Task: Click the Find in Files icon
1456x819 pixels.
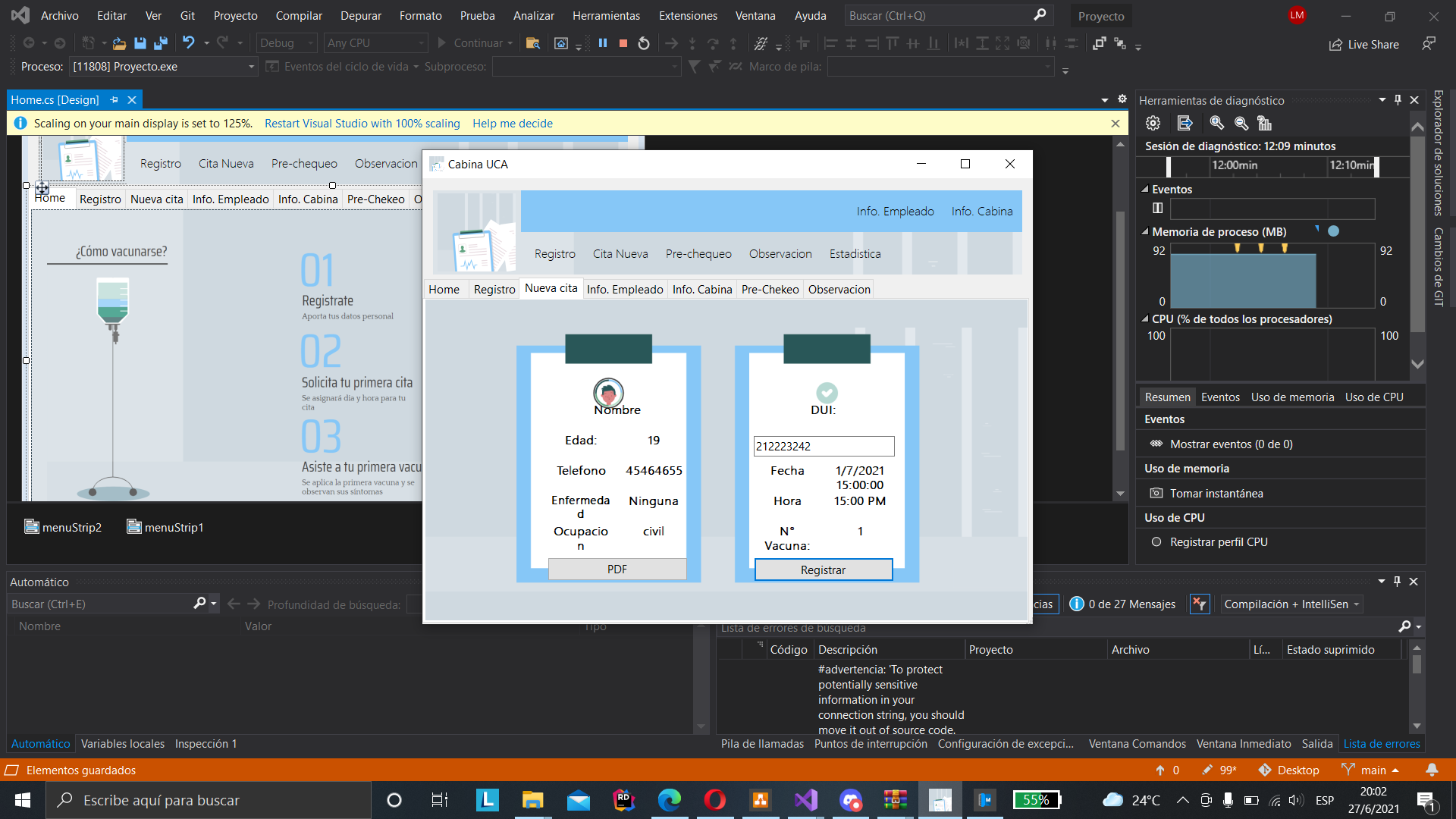Action: point(533,43)
